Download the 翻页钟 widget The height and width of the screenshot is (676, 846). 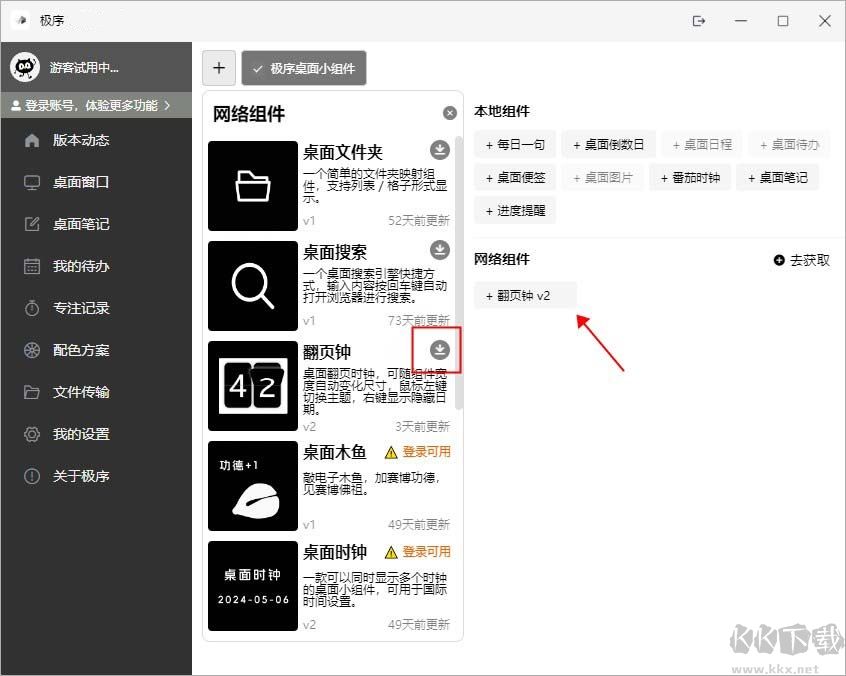439,349
